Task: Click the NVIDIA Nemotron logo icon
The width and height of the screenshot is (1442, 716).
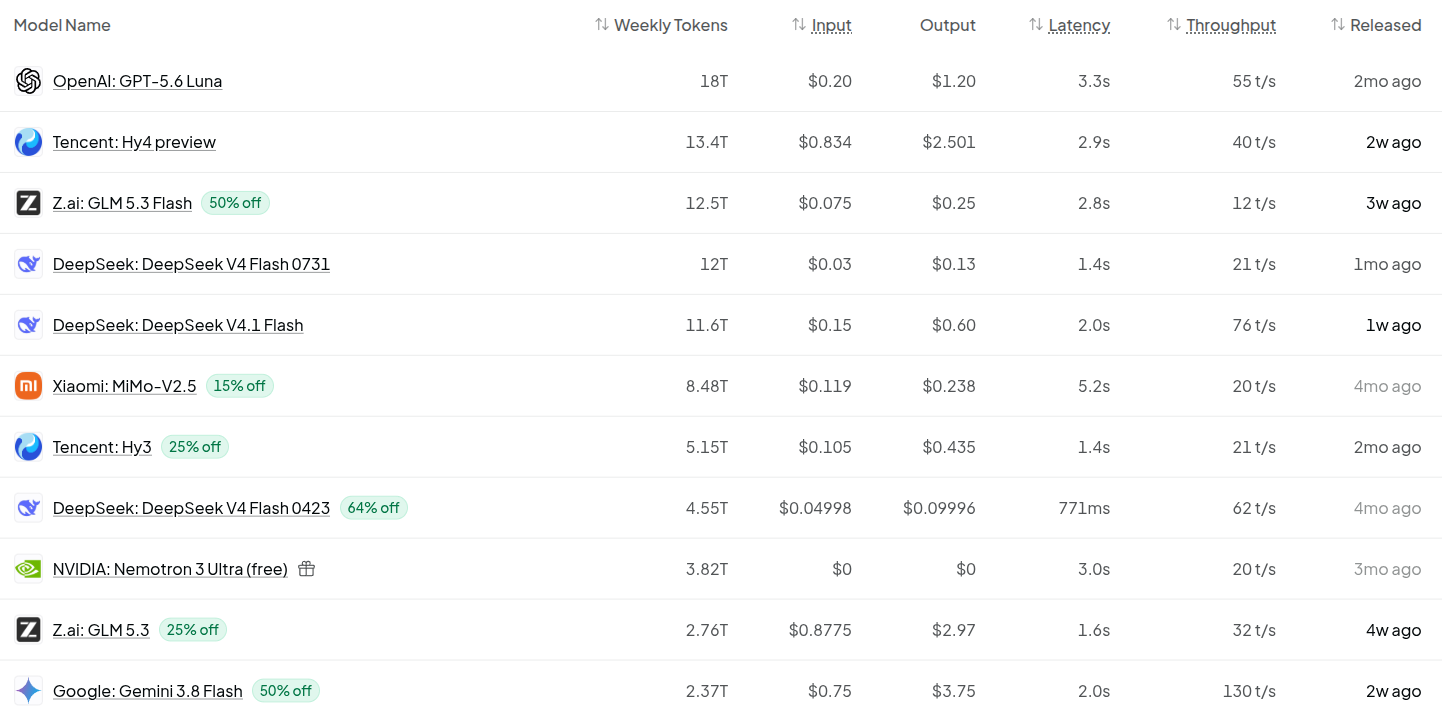Action: (x=28, y=569)
